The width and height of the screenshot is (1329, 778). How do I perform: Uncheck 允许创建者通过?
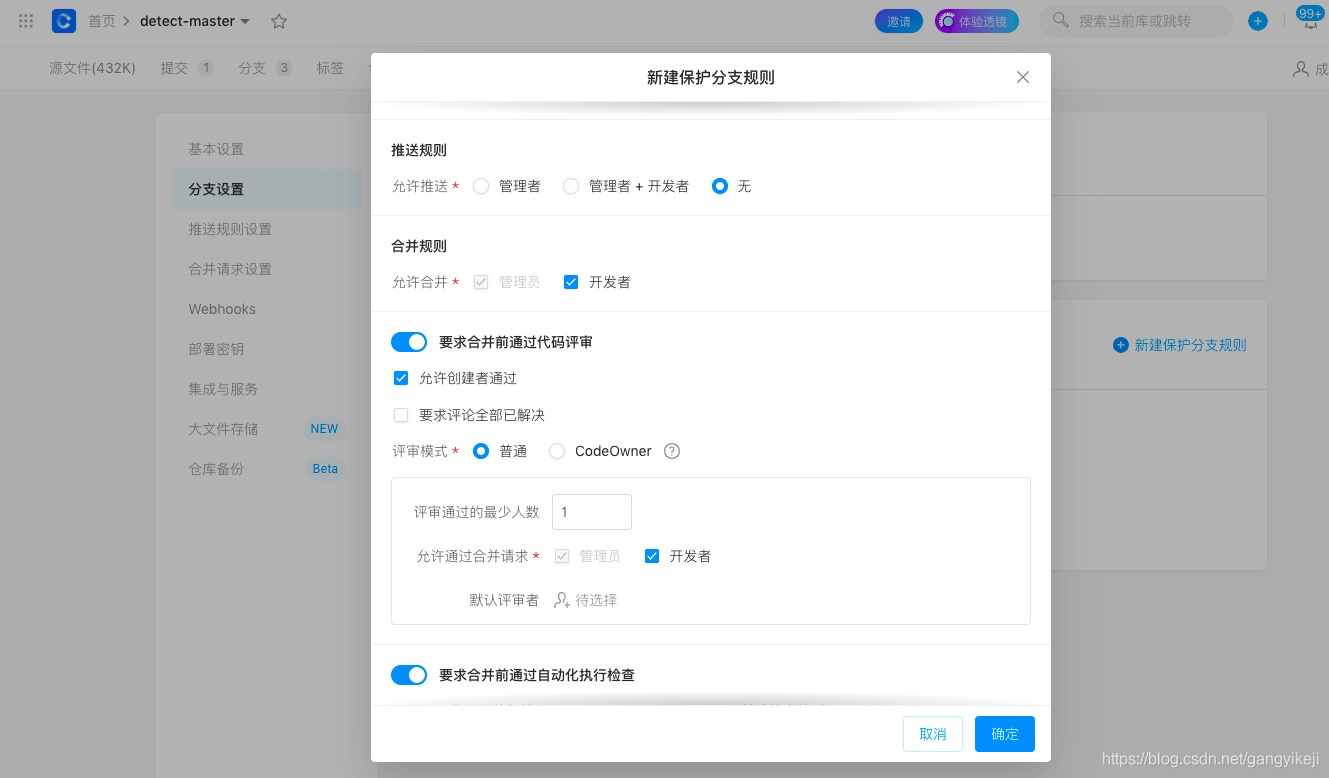pos(401,378)
